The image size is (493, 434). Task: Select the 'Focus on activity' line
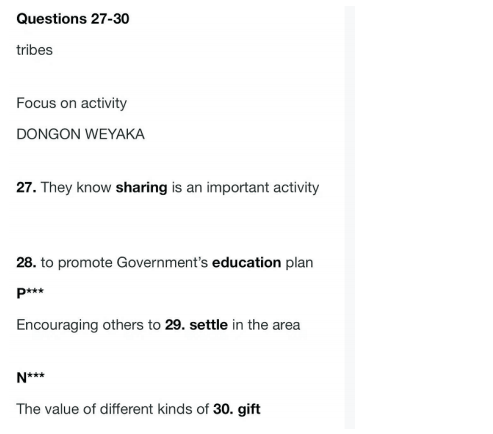click(x=72, y=103)
